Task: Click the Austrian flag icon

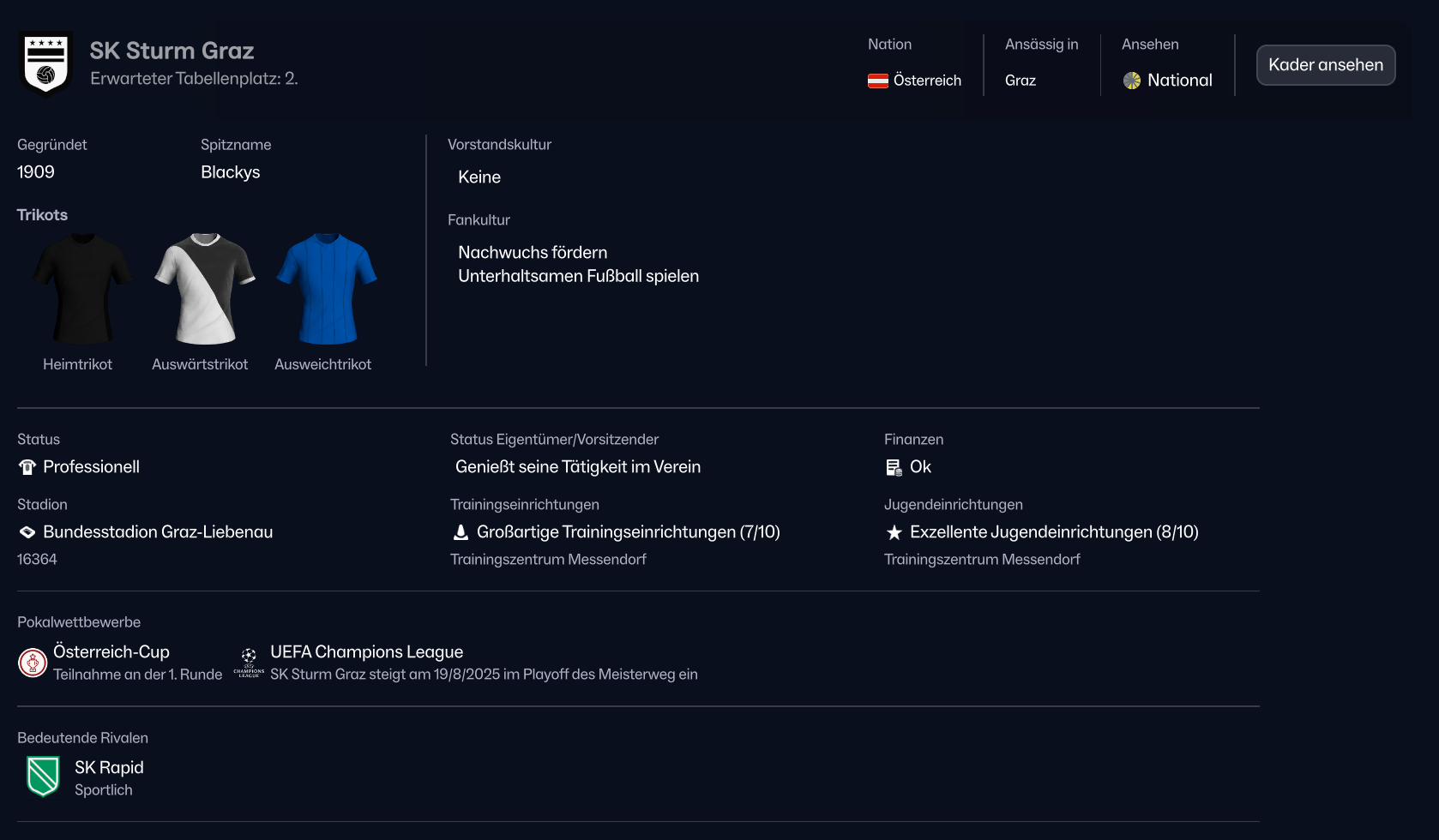Action: coord(877,81)
